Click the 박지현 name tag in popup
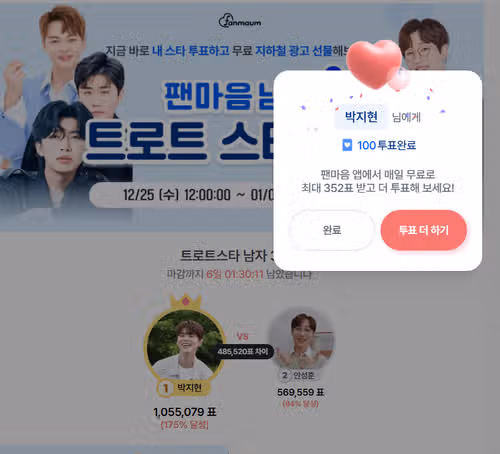 pos(361,117)
